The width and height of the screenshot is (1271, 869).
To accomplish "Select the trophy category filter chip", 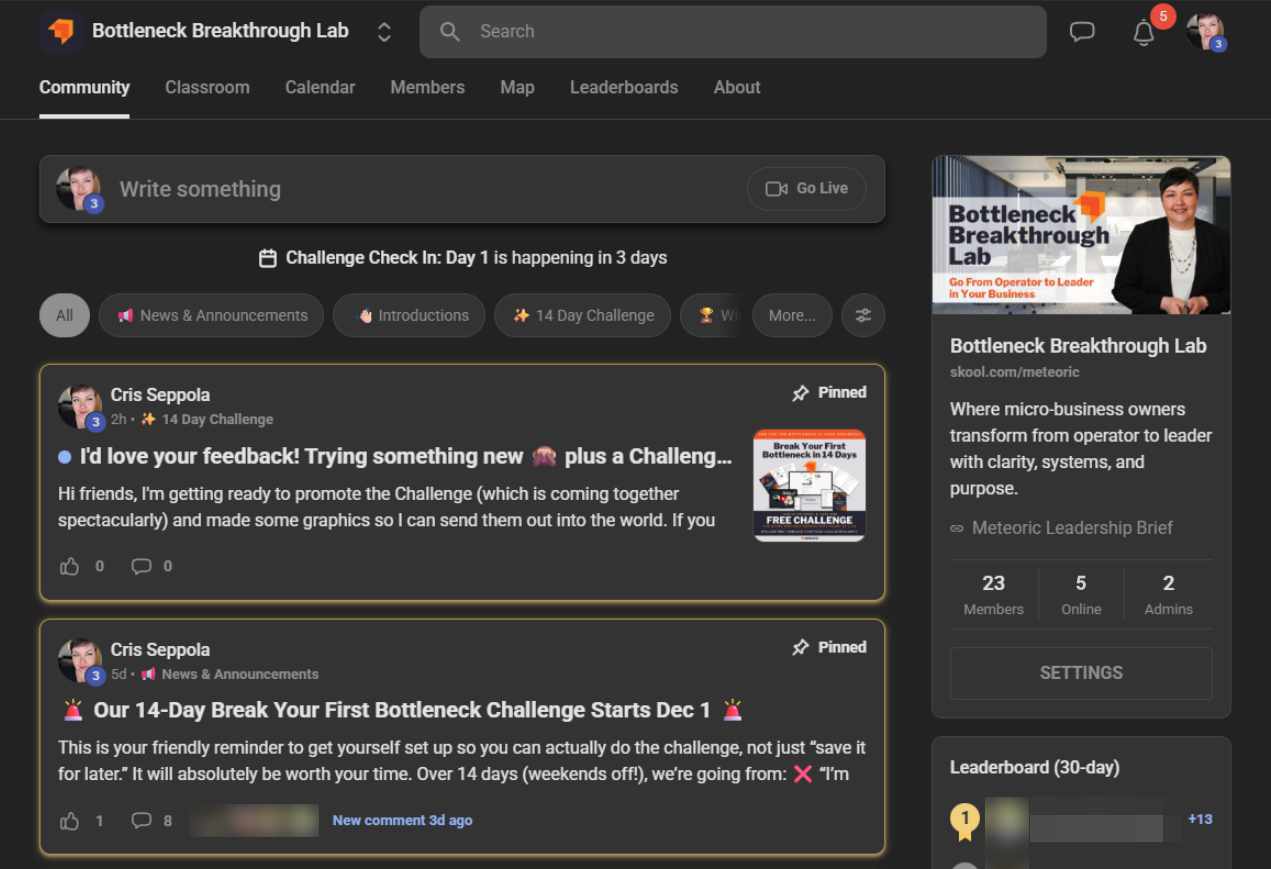I will tap(712, 315).
